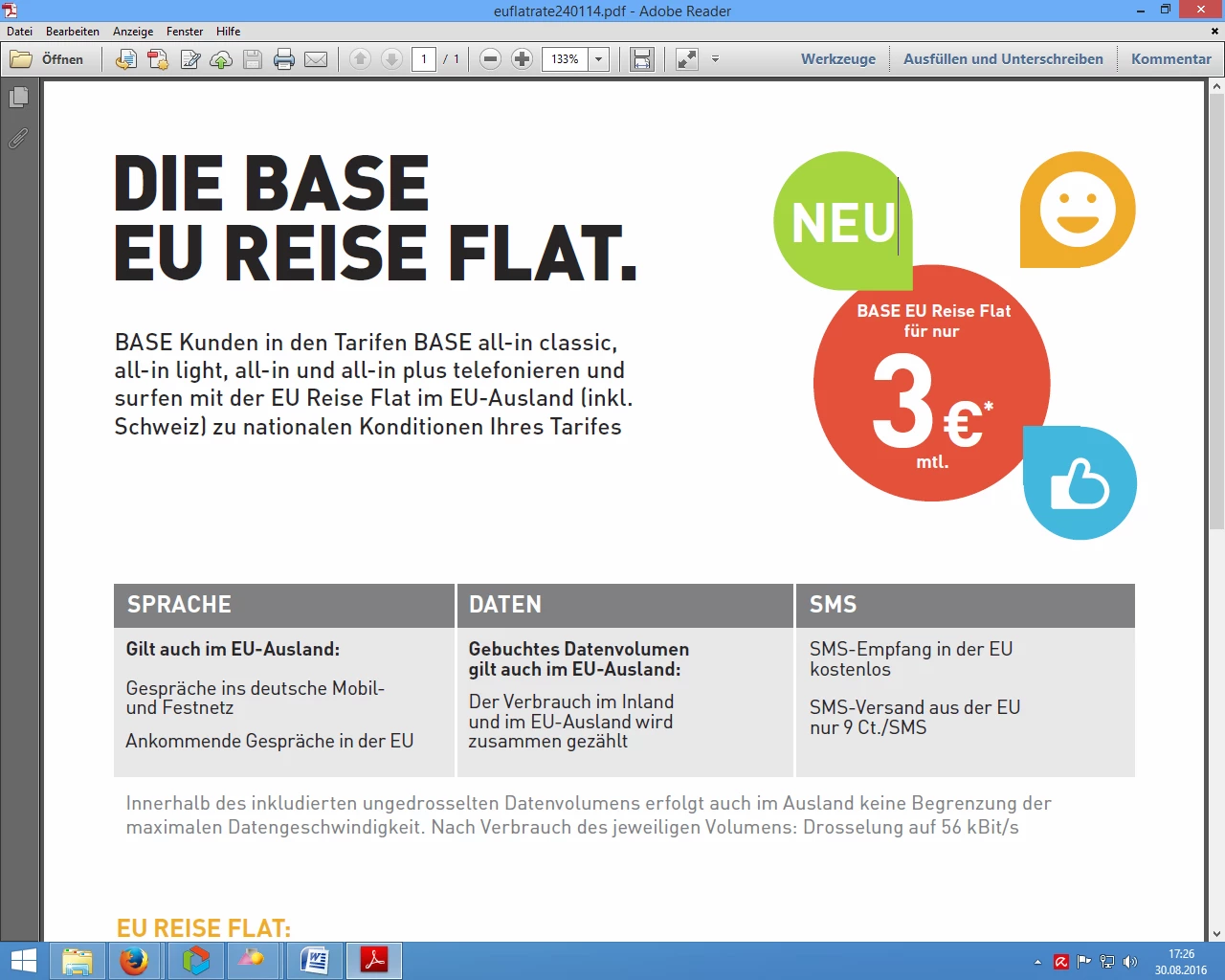Zoom in using the plus button
This screenshot has height=980, width=1225.
click(x=522, y=59)
